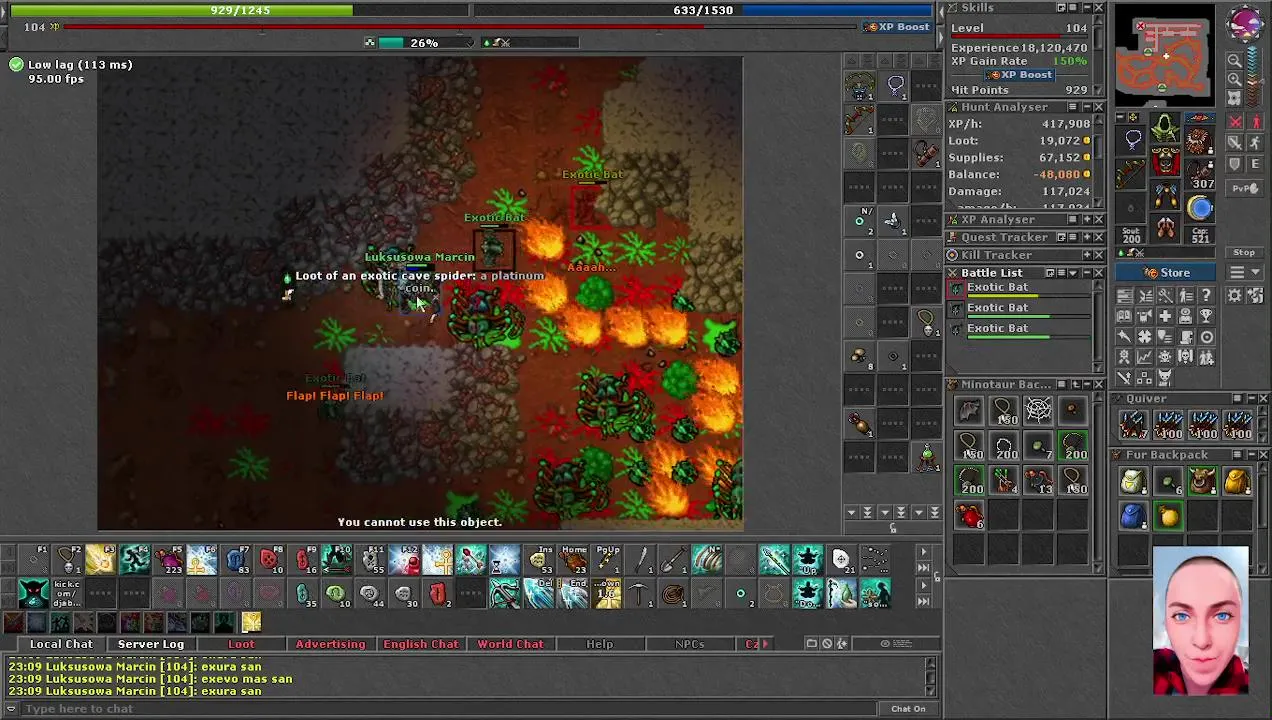This screenshot has width=1272, height=720.
Task: Click the amulet equipment slot
Action: pos(1133,139)
